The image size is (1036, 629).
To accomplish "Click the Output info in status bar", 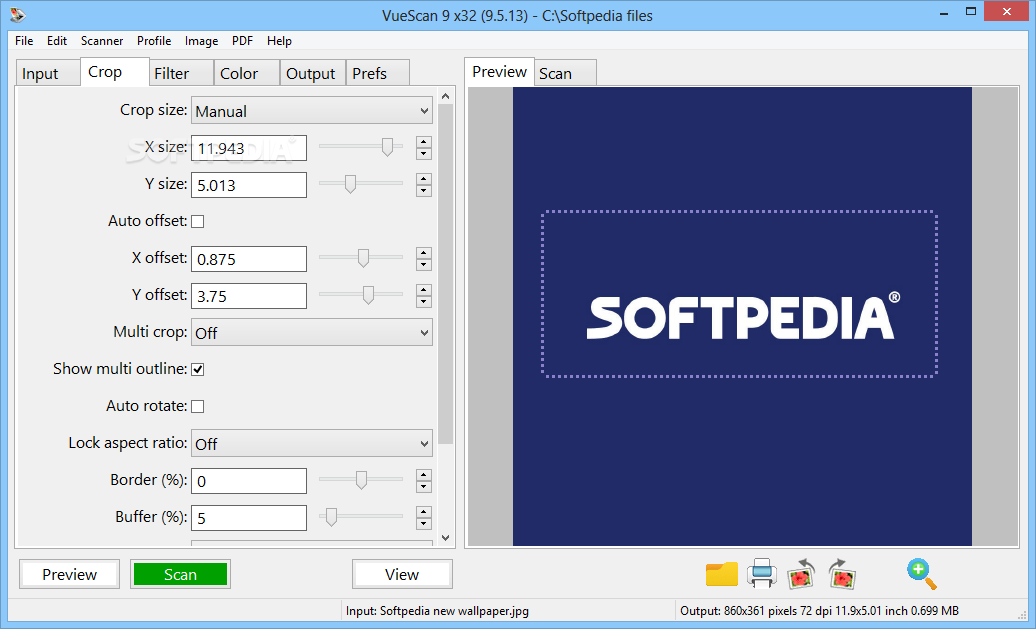I will [819, 611].
